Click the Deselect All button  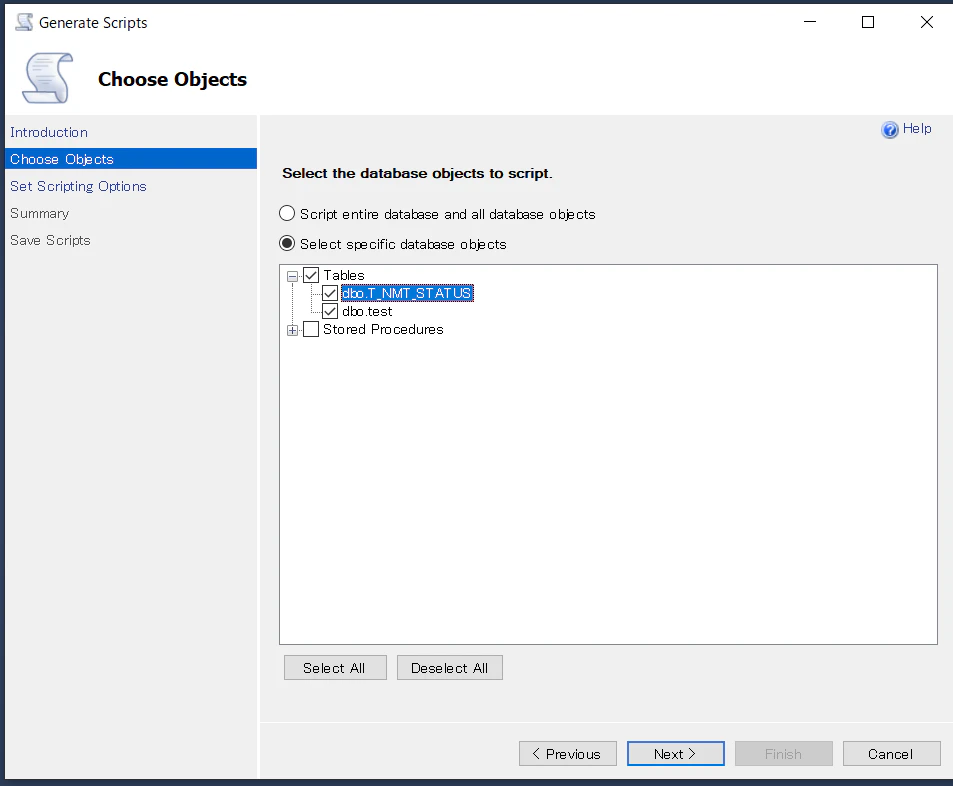[450, 667]
